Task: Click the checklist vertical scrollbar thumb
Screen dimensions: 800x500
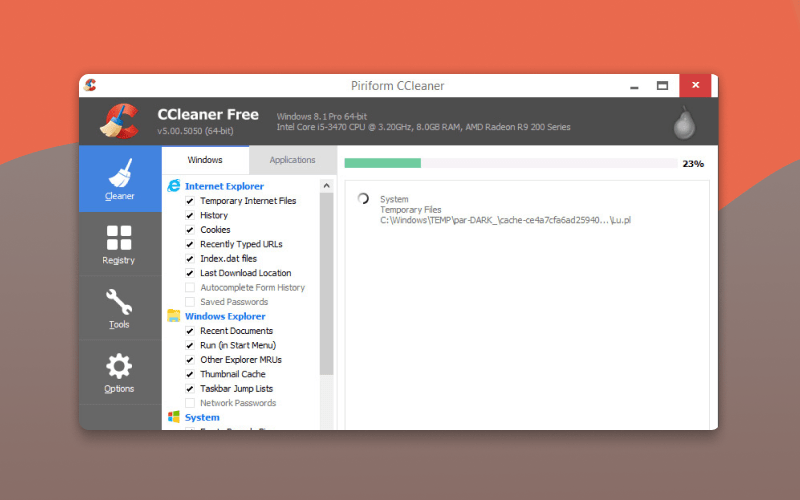Action: click(327, 284)
